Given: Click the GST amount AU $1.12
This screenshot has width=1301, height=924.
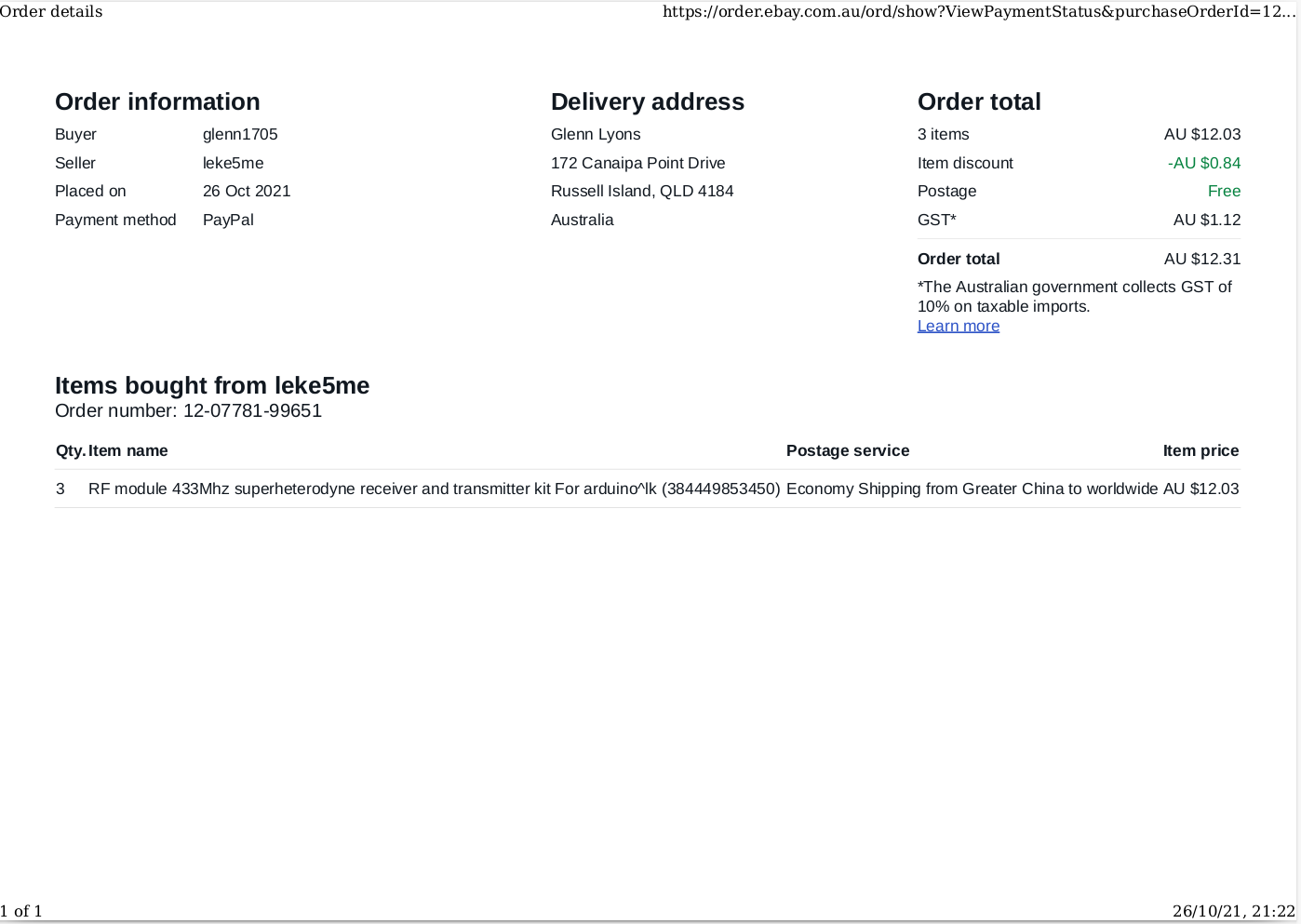Looking at the screenshot, I should pyautogui.click(x=1207, y=220).
